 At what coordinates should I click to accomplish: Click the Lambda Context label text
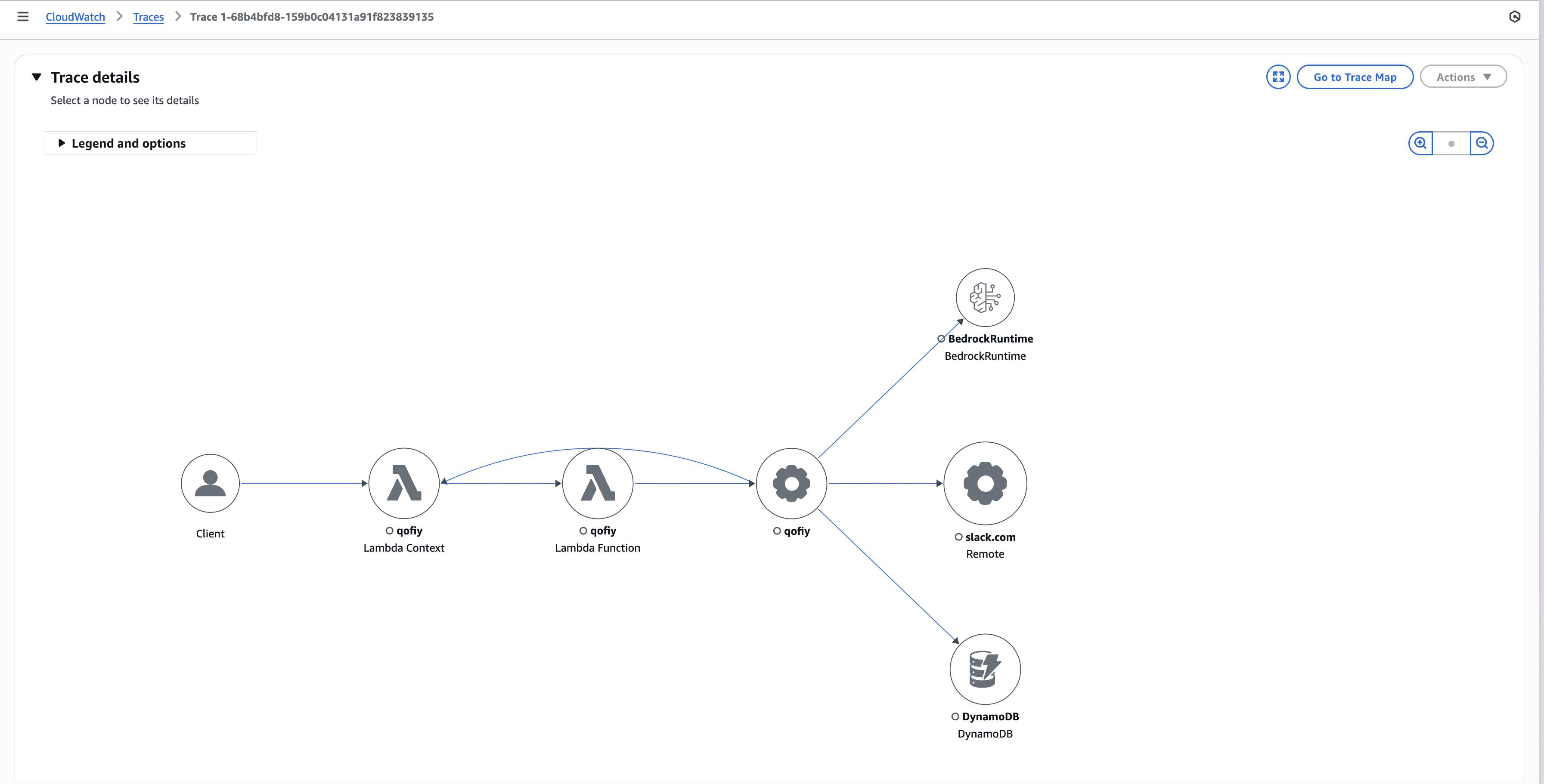(404, 548)
